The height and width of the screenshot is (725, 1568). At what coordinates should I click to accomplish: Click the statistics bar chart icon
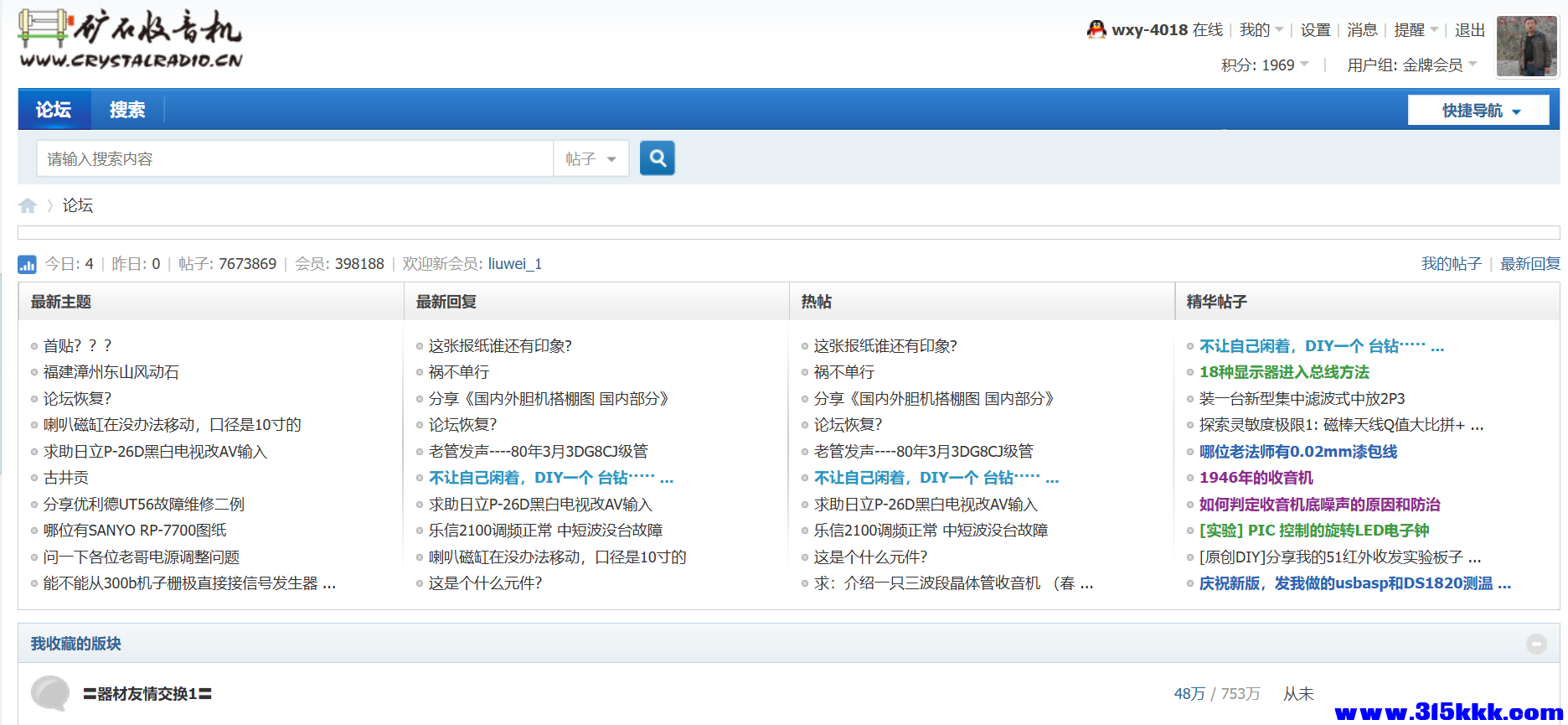(27, 264)
